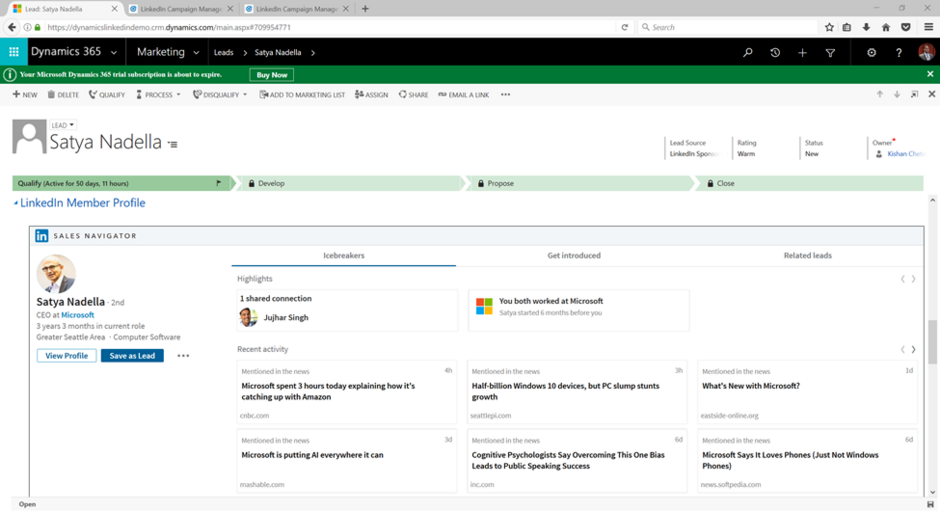Click in the browser Search field
The image size is (940, 512).
728,27
